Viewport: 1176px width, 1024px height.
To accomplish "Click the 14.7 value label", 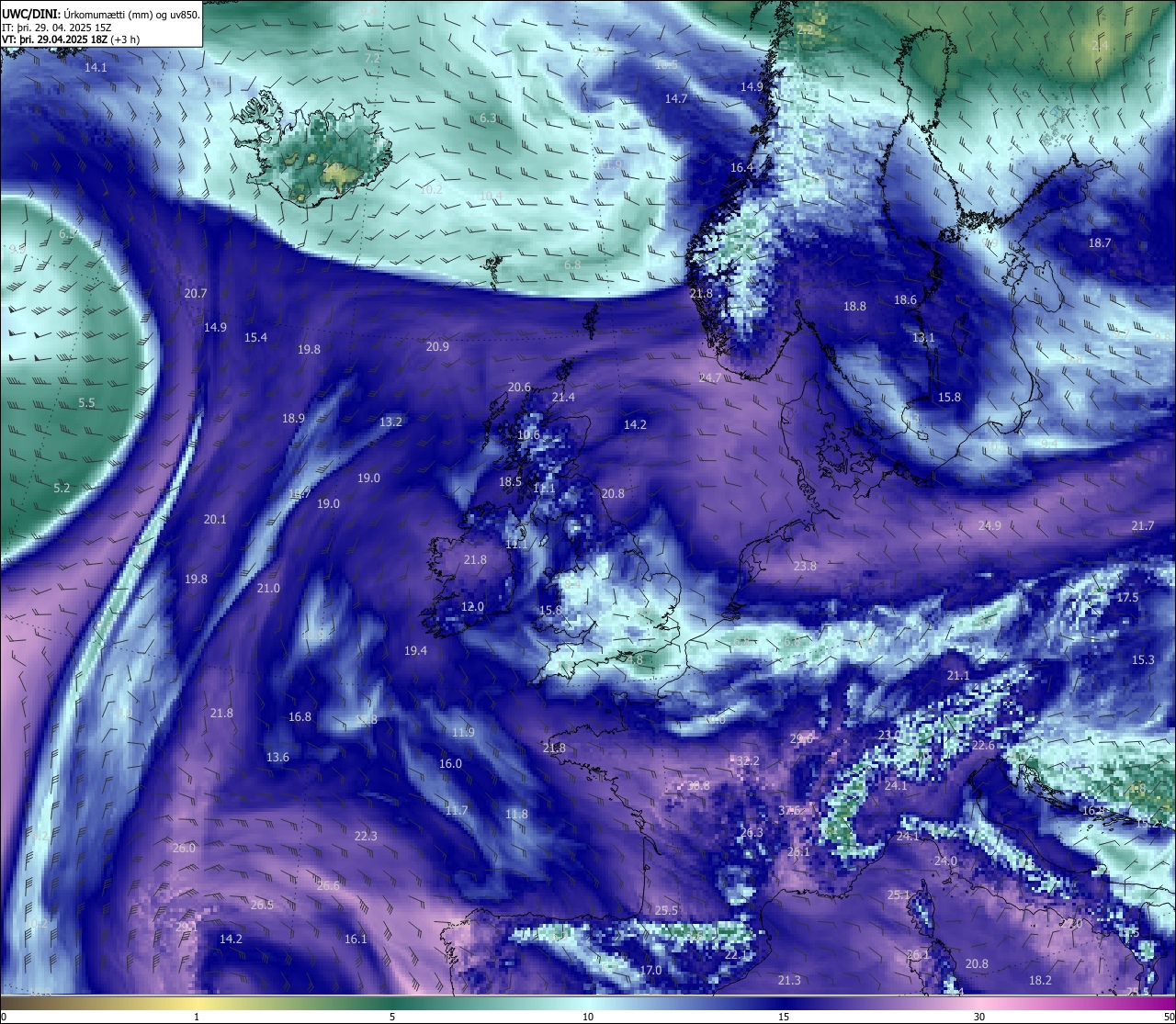I will click(676, 98).
